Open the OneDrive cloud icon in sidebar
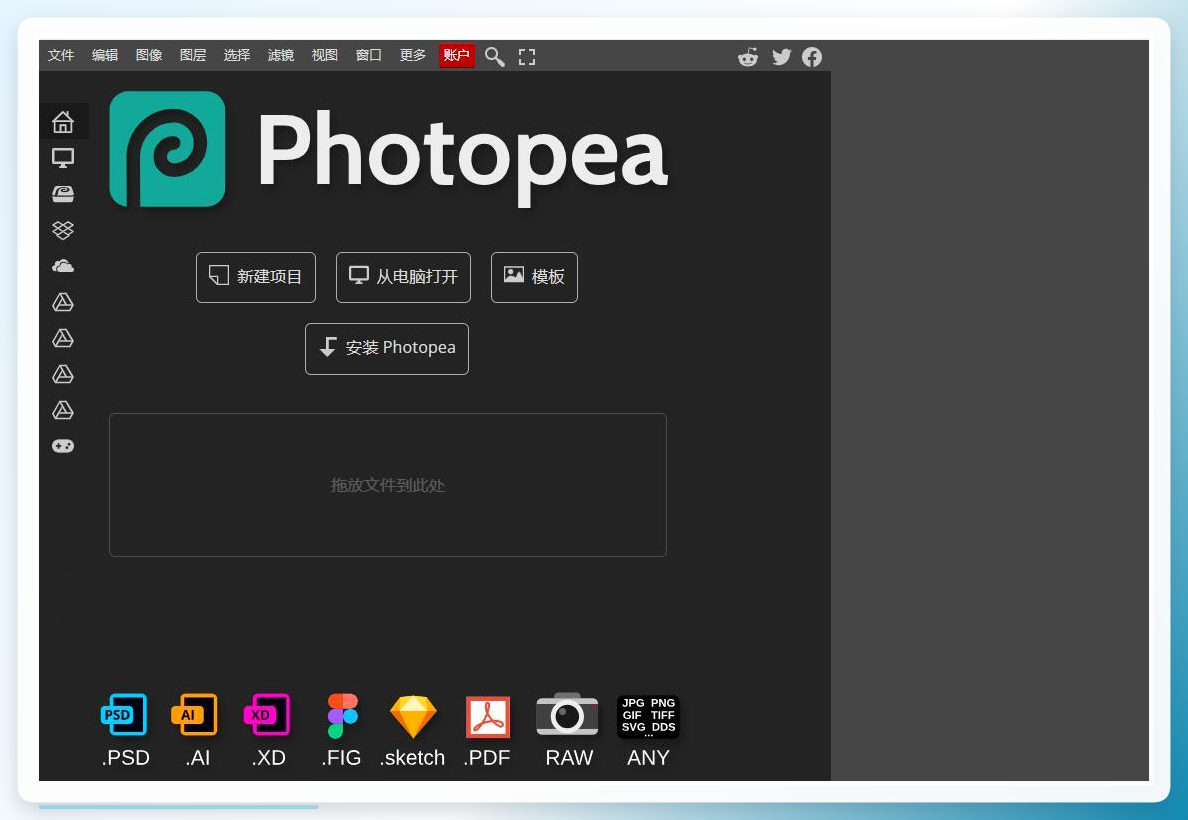 (x=63, y=266)
